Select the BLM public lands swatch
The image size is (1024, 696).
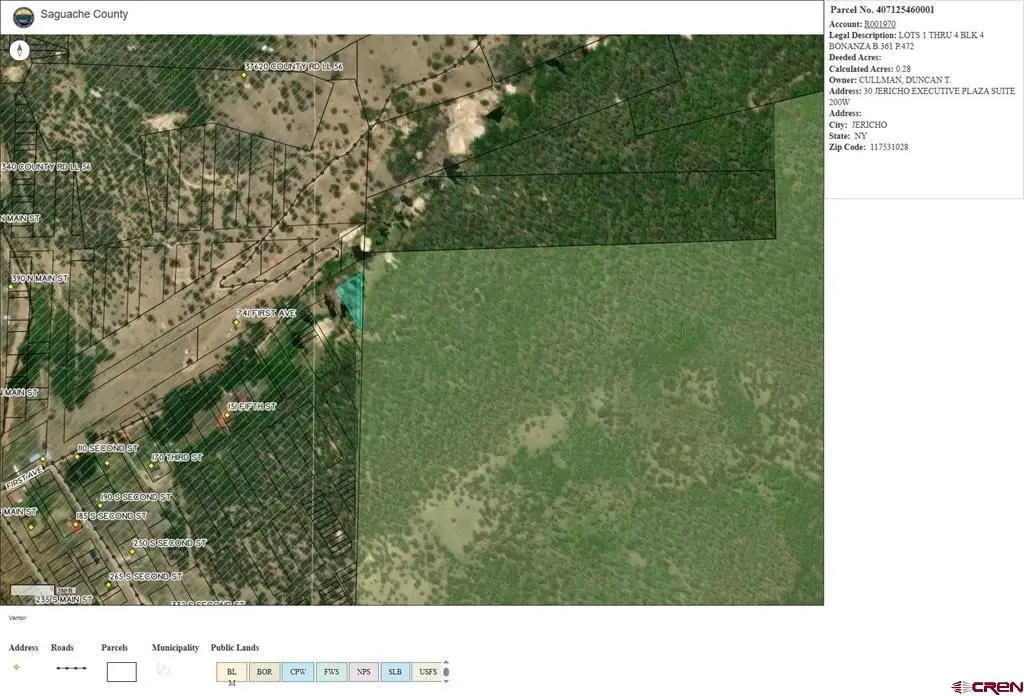click(232, 672)
